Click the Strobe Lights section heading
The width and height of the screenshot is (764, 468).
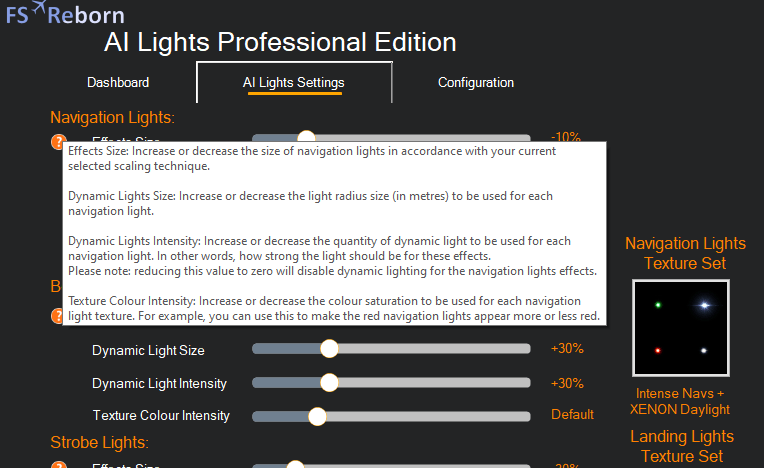click(99, 442)
